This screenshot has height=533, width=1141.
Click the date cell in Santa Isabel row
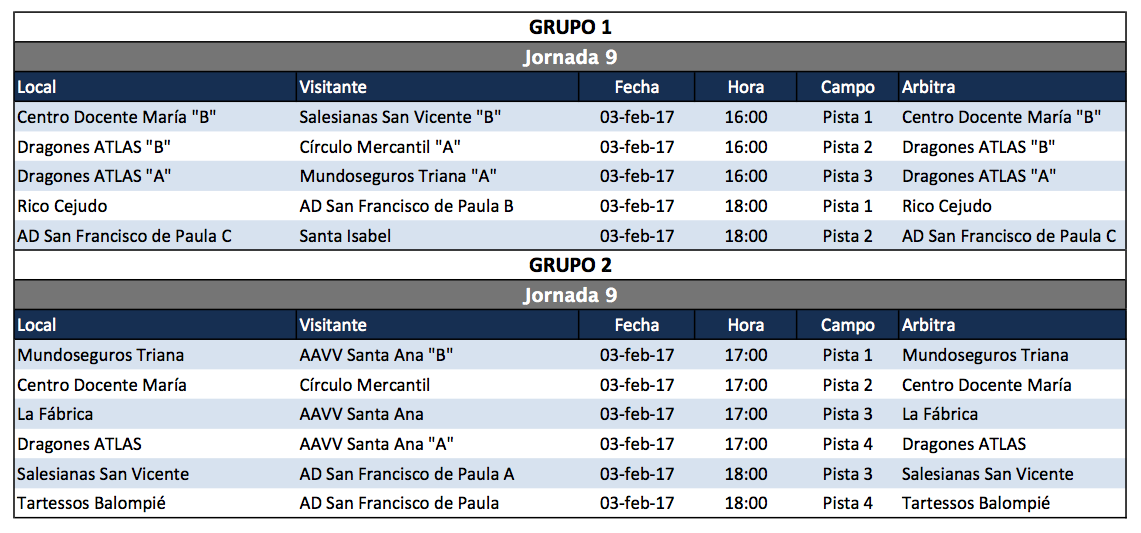click(x=637, y=236)
